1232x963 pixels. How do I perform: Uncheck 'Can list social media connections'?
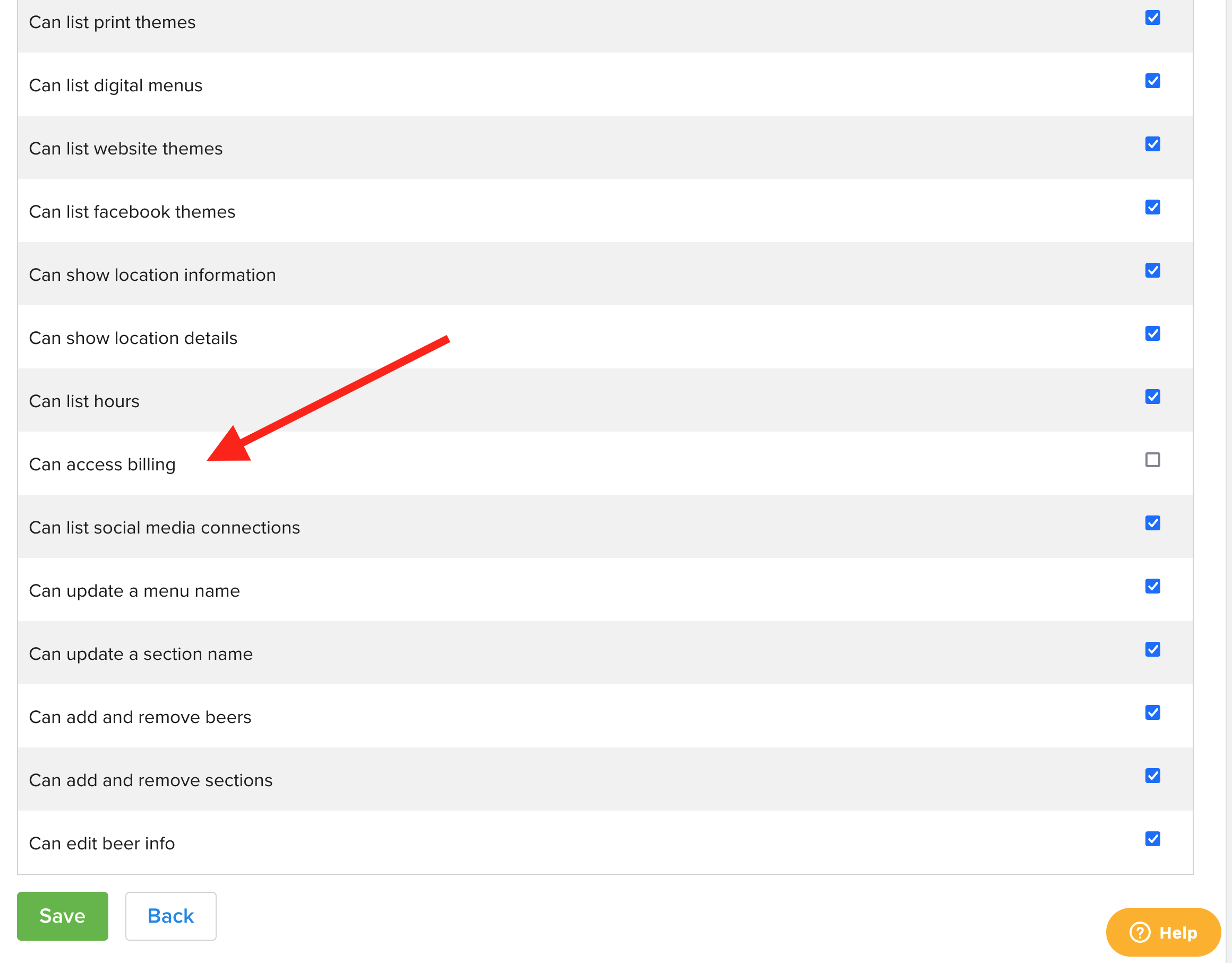click(x=1152, y=523)
